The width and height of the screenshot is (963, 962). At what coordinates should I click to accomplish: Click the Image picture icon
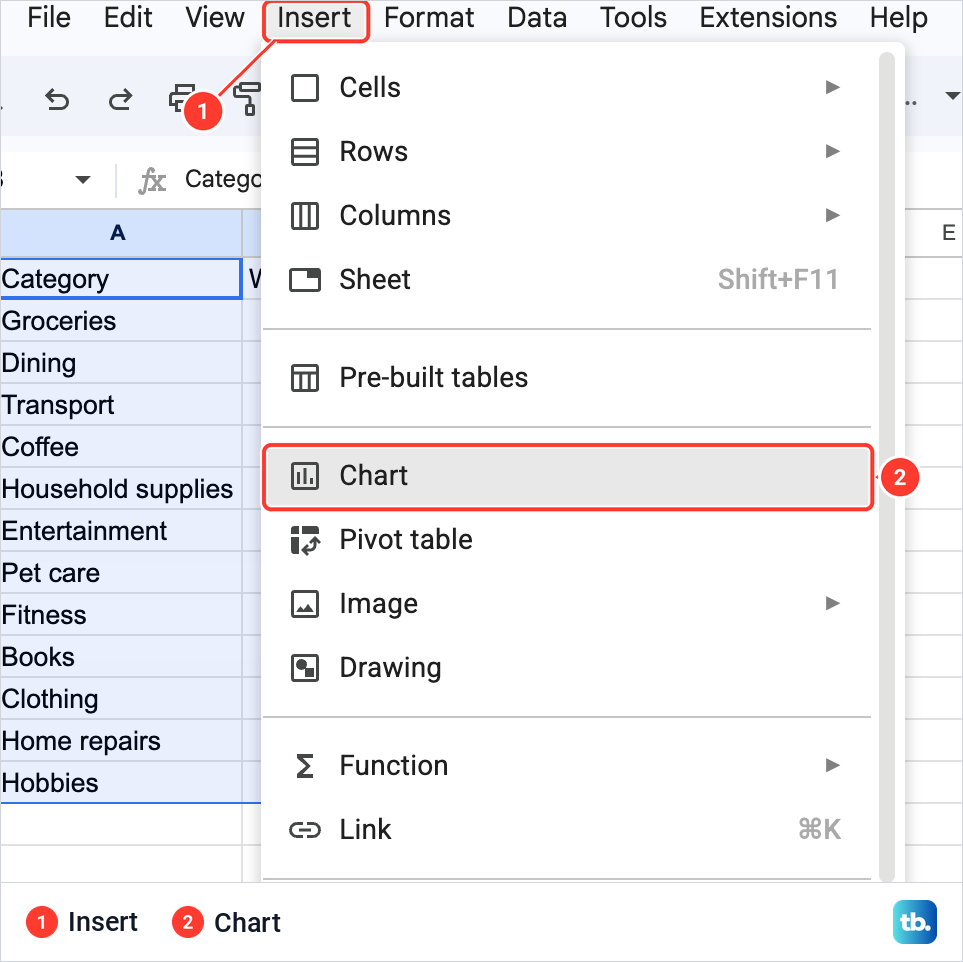tap(305, 604)
